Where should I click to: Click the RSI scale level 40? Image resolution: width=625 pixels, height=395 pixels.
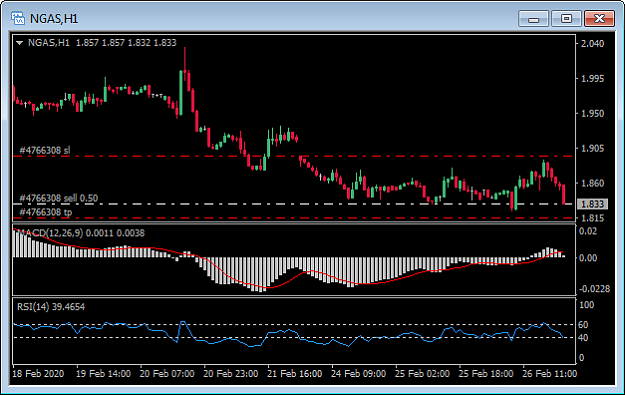pyautogui.click(x=583, y=338)
